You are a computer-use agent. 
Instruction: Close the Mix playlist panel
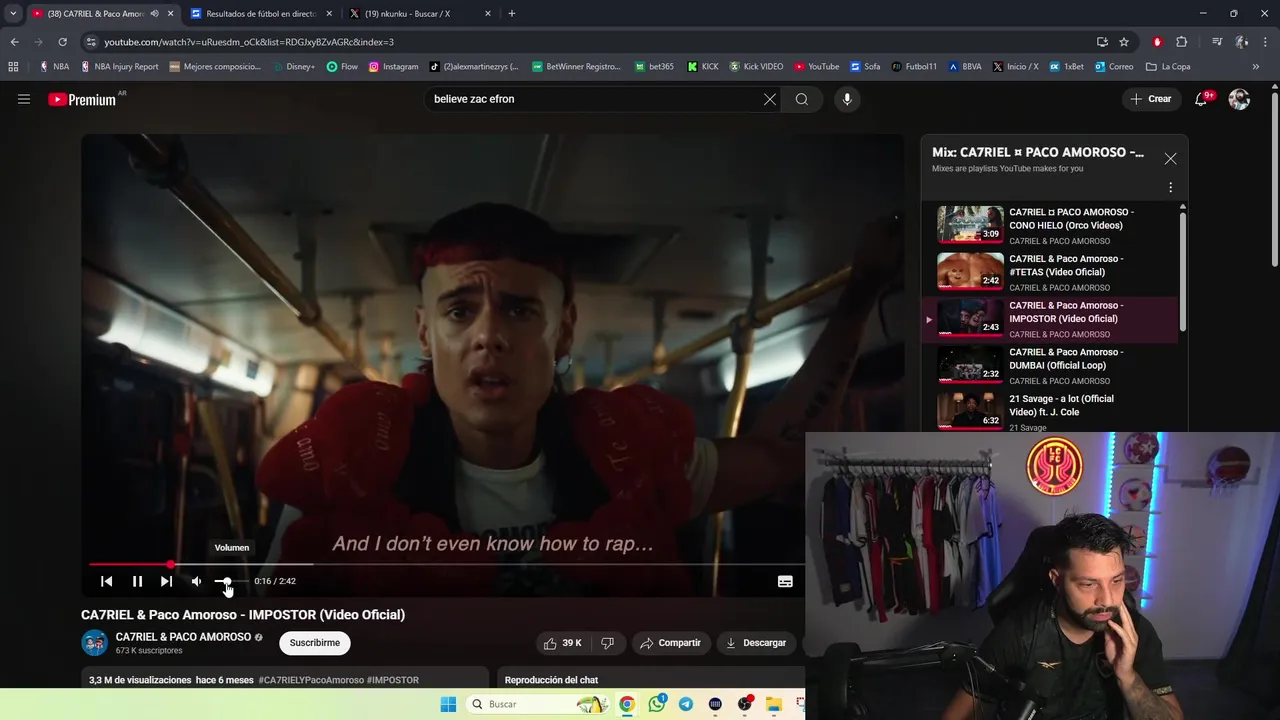point(1170,159)
